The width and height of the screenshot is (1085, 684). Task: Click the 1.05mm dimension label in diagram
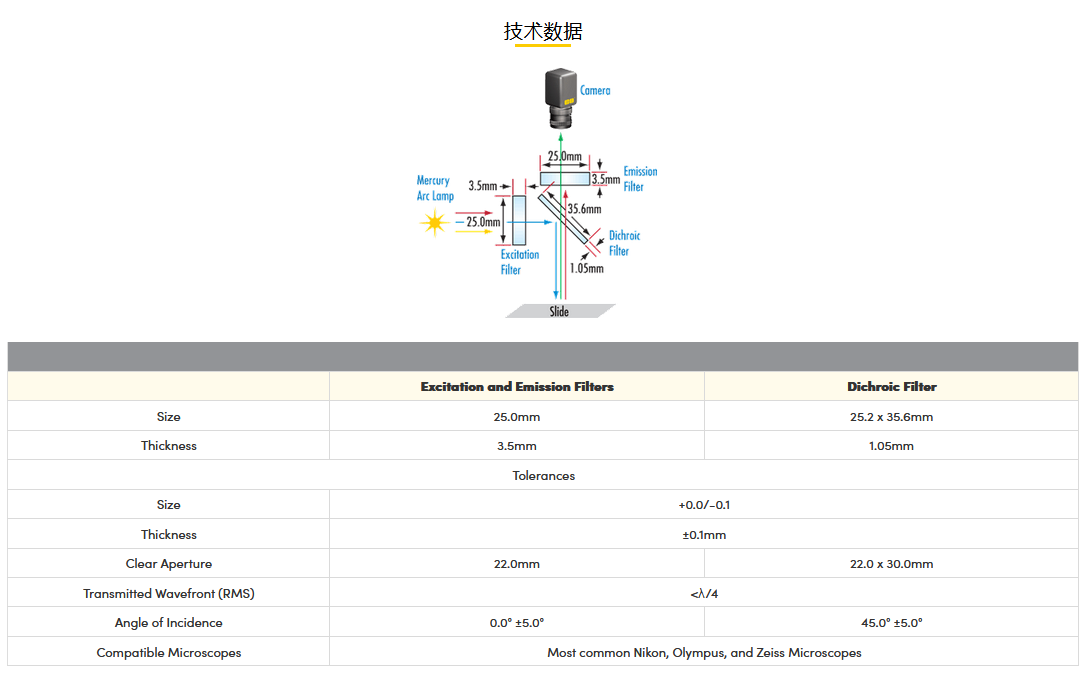coord(587,268)
